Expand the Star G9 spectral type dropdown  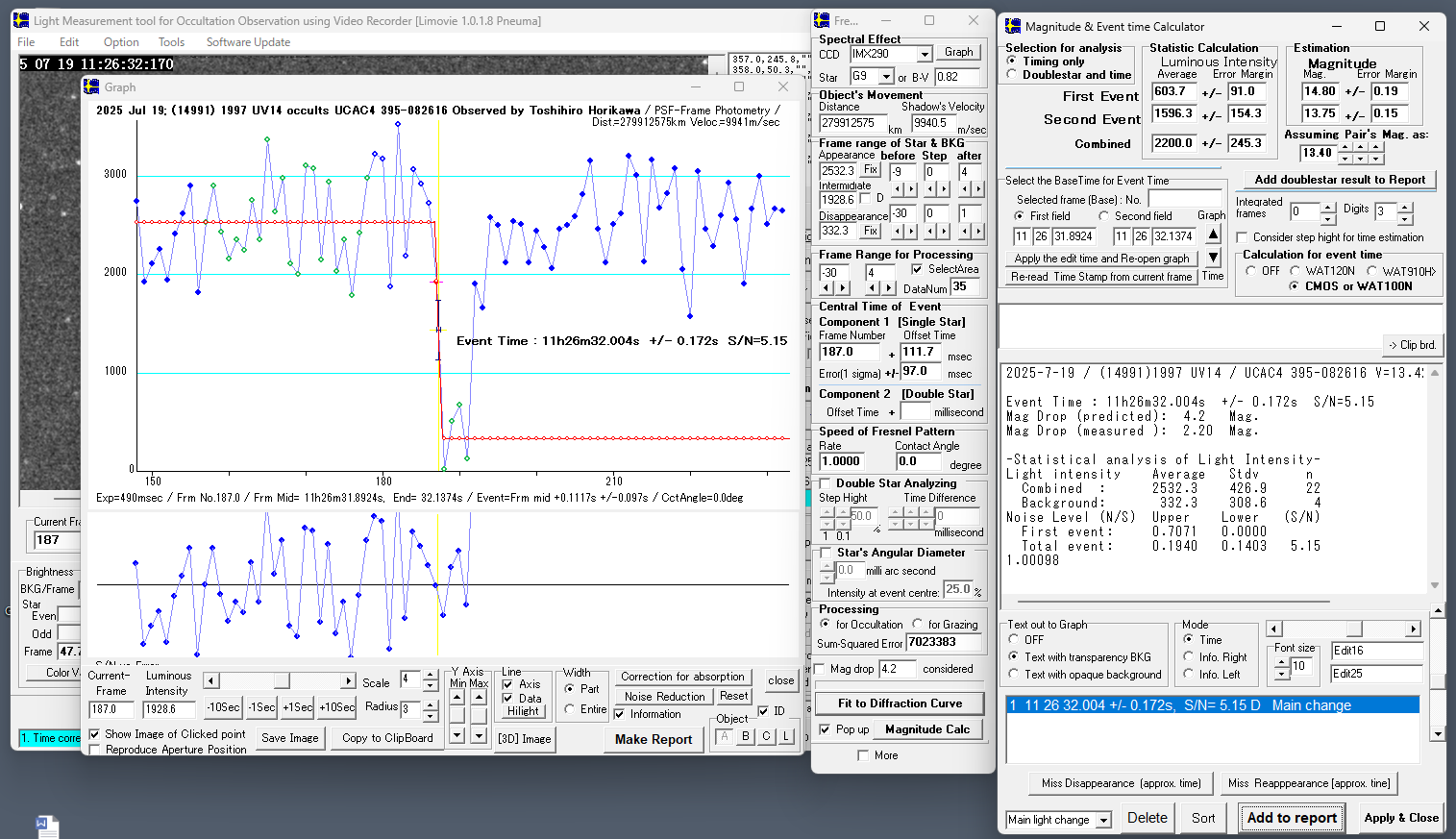tap(887, 77)
